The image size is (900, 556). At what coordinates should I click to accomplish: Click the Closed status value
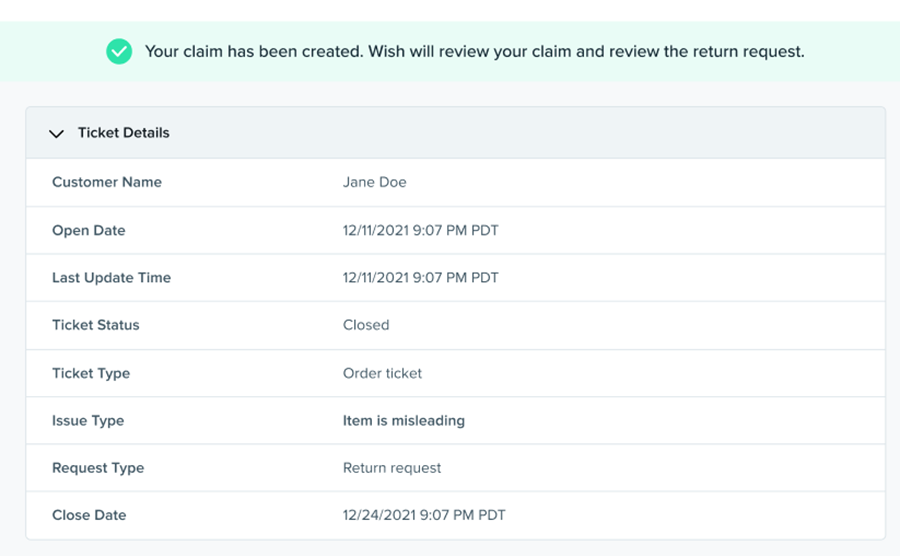pos(366,325)
